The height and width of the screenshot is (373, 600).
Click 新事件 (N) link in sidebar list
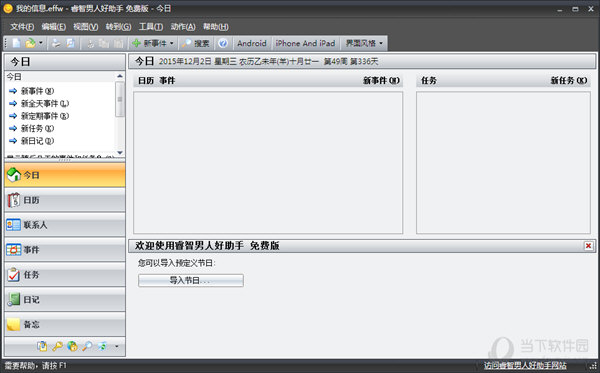[x=37, y=91]
